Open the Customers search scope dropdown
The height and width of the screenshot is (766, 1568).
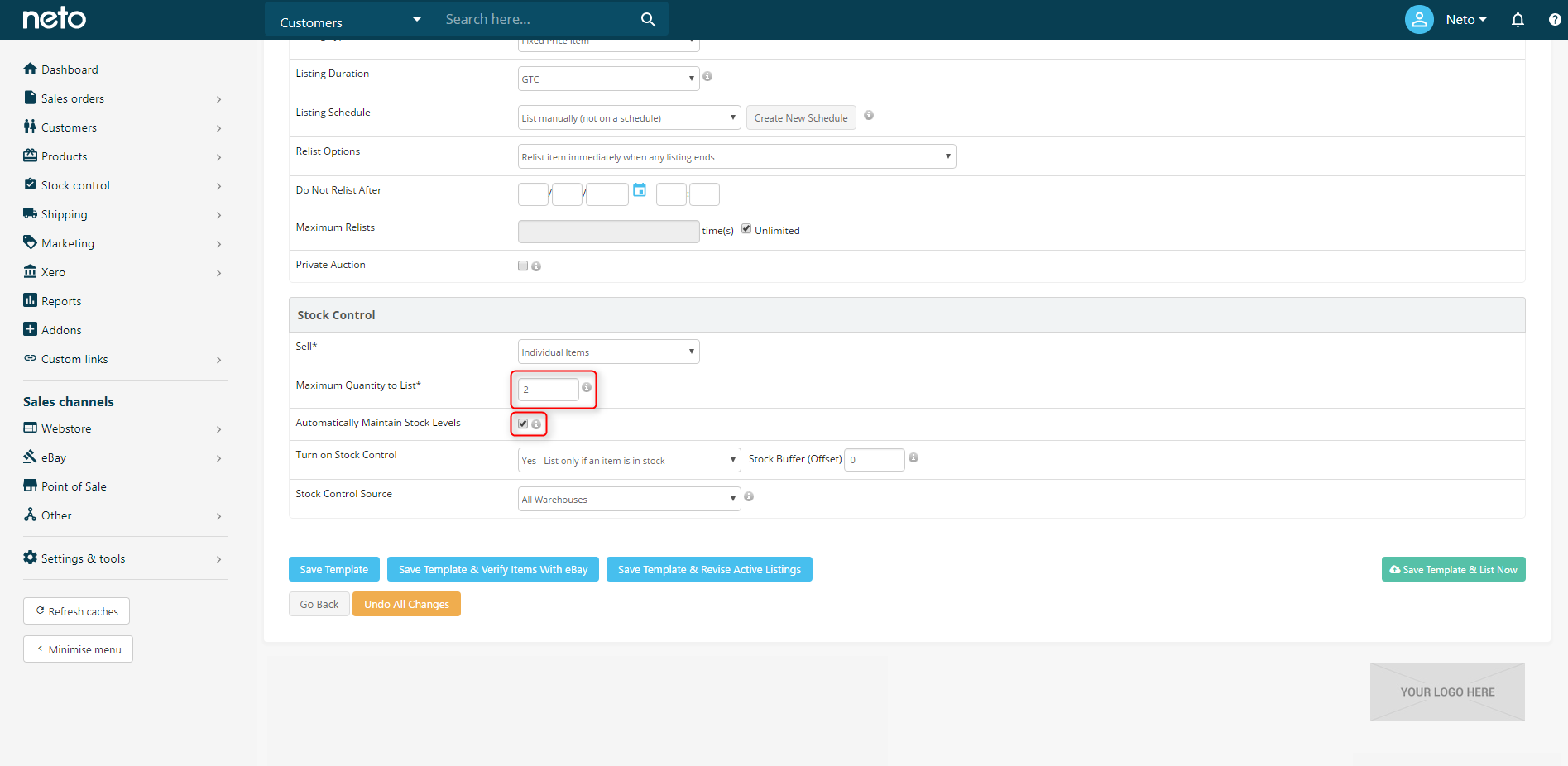pos(351,21)
